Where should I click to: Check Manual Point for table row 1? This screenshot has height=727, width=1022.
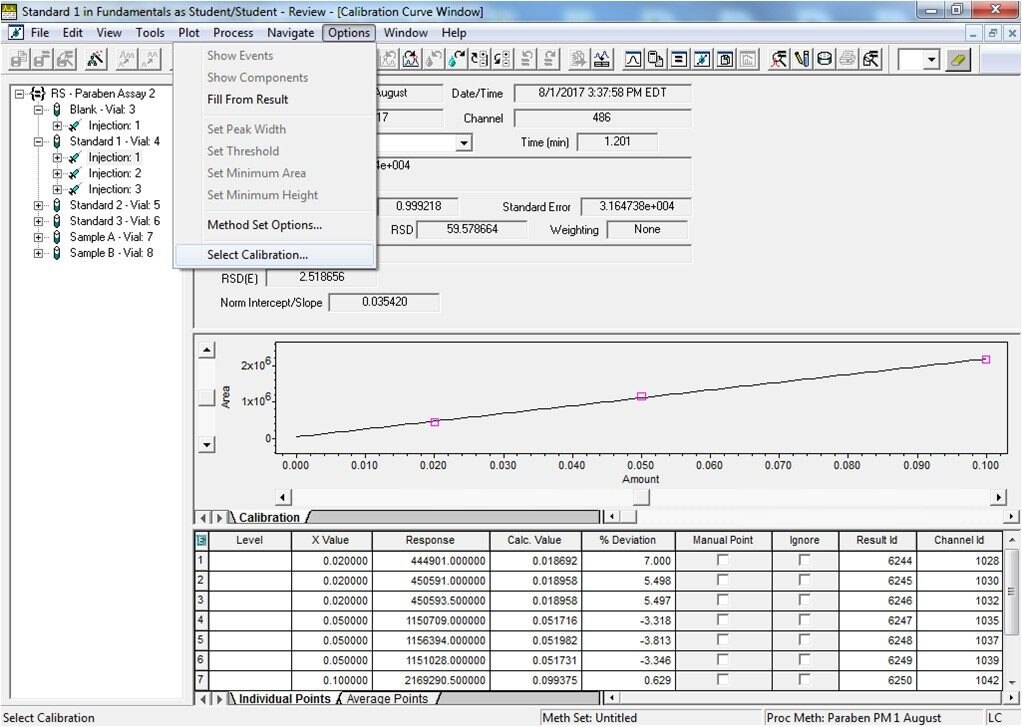tap(723, 560)
